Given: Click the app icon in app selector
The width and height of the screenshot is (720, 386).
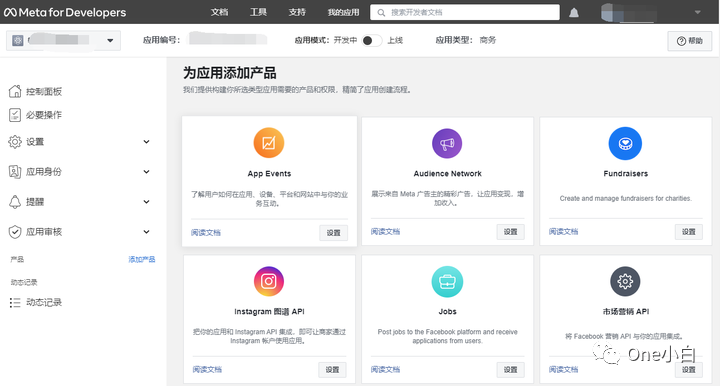Looking at the screenshot, I should (x=17, y=40).
